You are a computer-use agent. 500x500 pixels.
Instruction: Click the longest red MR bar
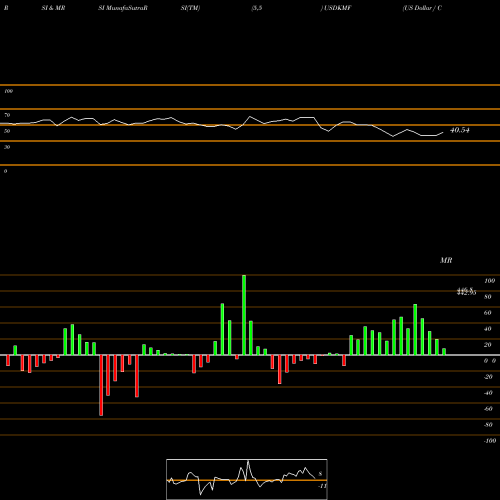pyautogui.click(x=101, y=385)
